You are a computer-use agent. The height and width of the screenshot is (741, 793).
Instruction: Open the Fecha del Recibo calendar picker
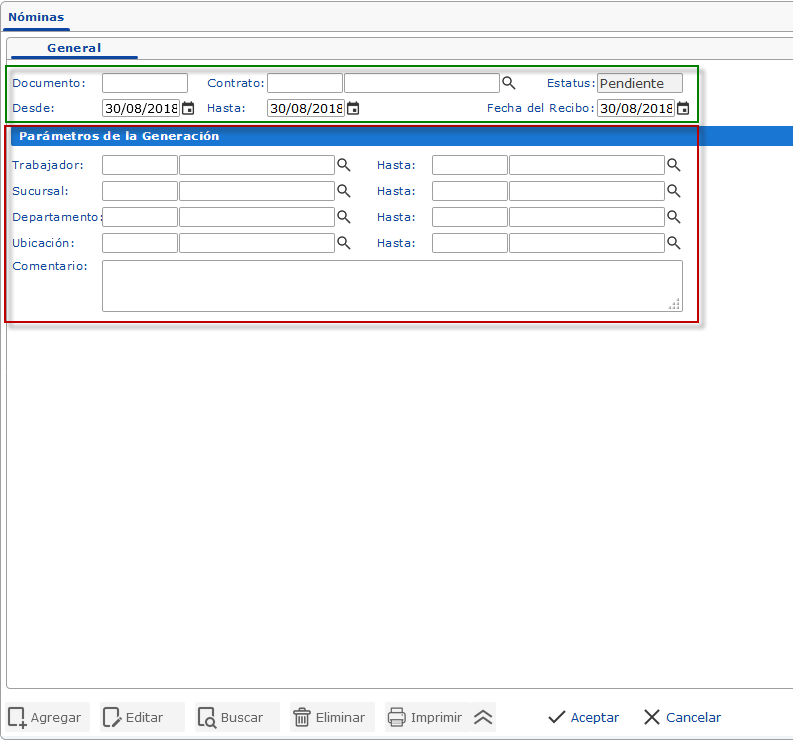pyautogui.click(x=682, y=108)
